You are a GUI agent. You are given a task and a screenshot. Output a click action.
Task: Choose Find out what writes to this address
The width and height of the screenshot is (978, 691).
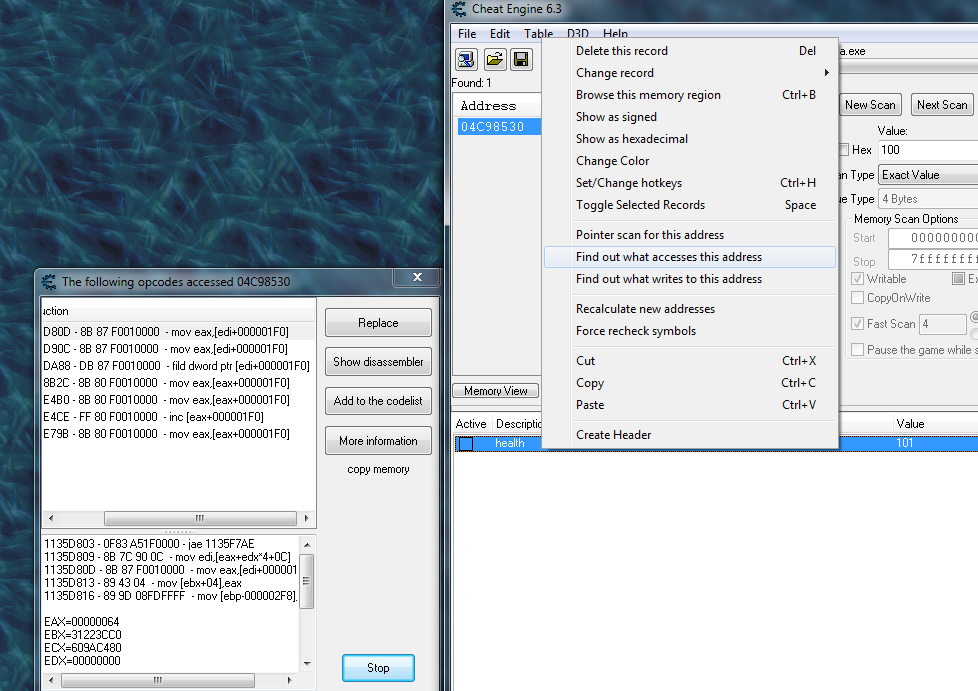coord(690,279)
